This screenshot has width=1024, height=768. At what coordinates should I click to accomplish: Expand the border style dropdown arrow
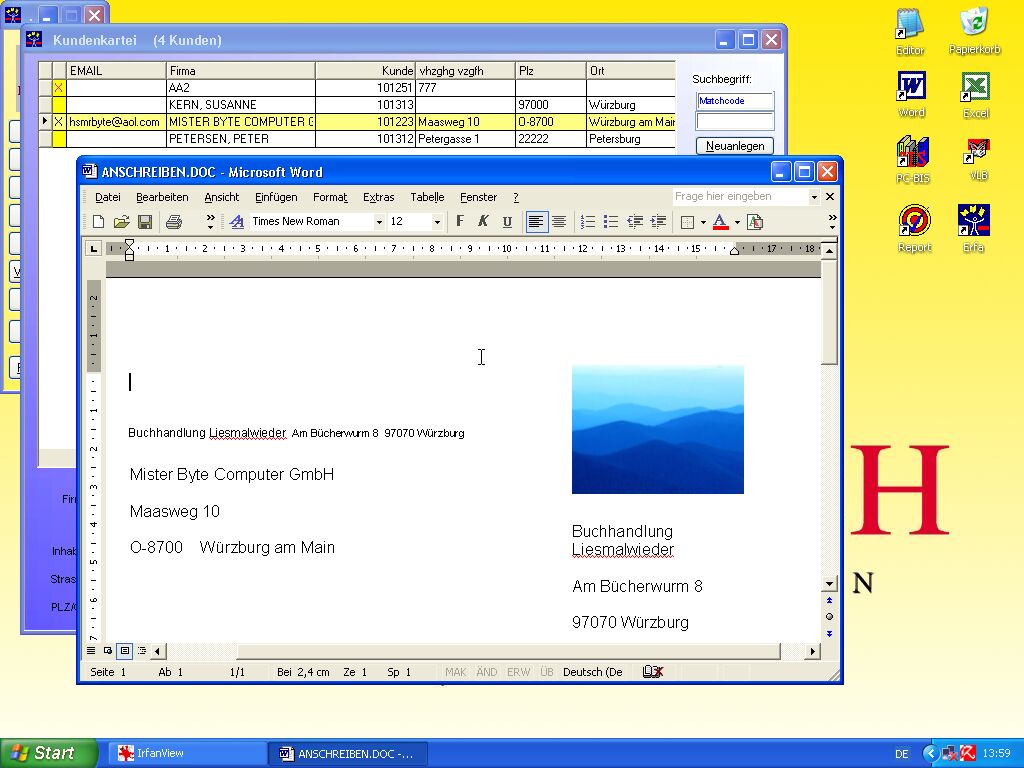[703, 222]
